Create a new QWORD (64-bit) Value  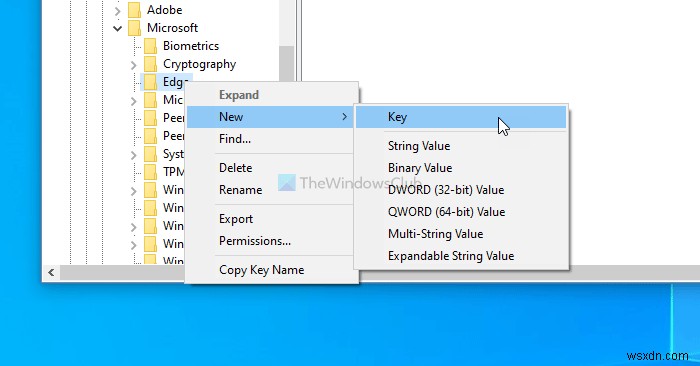[461, 212]
